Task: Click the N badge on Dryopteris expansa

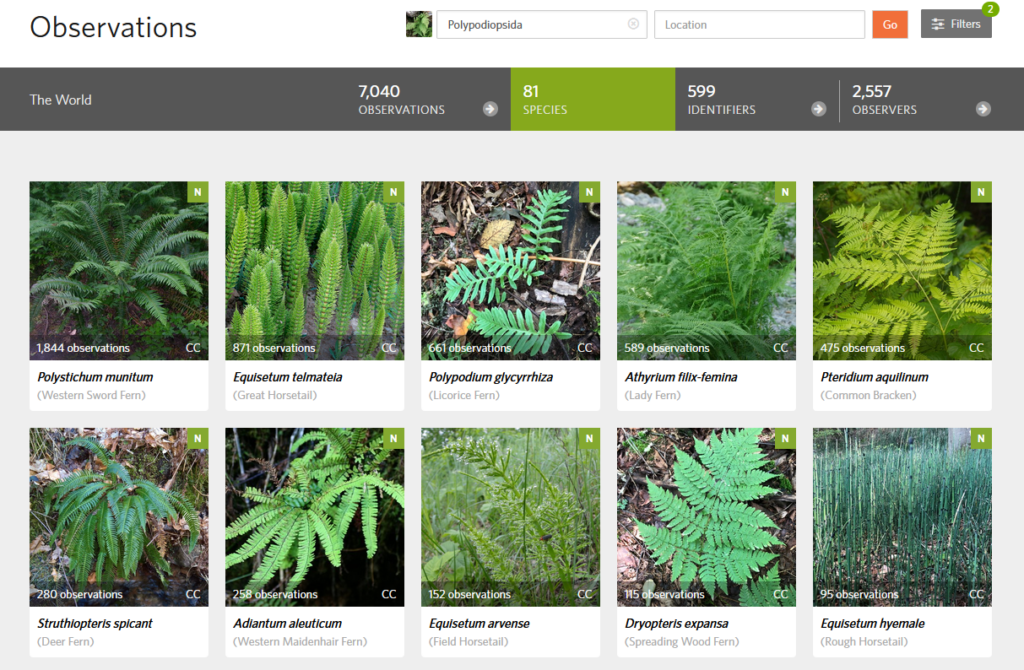Action: pyautogui.click(x=786, y=438)
